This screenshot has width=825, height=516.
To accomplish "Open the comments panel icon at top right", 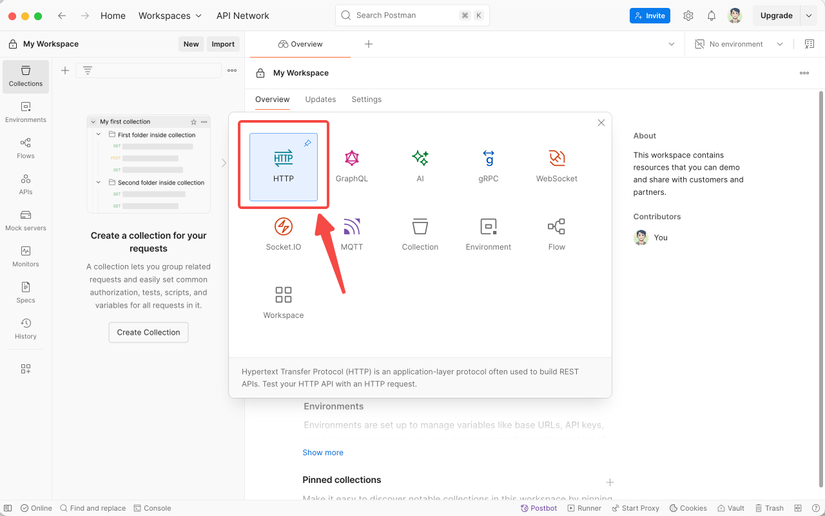I will (x=809, y=44).
